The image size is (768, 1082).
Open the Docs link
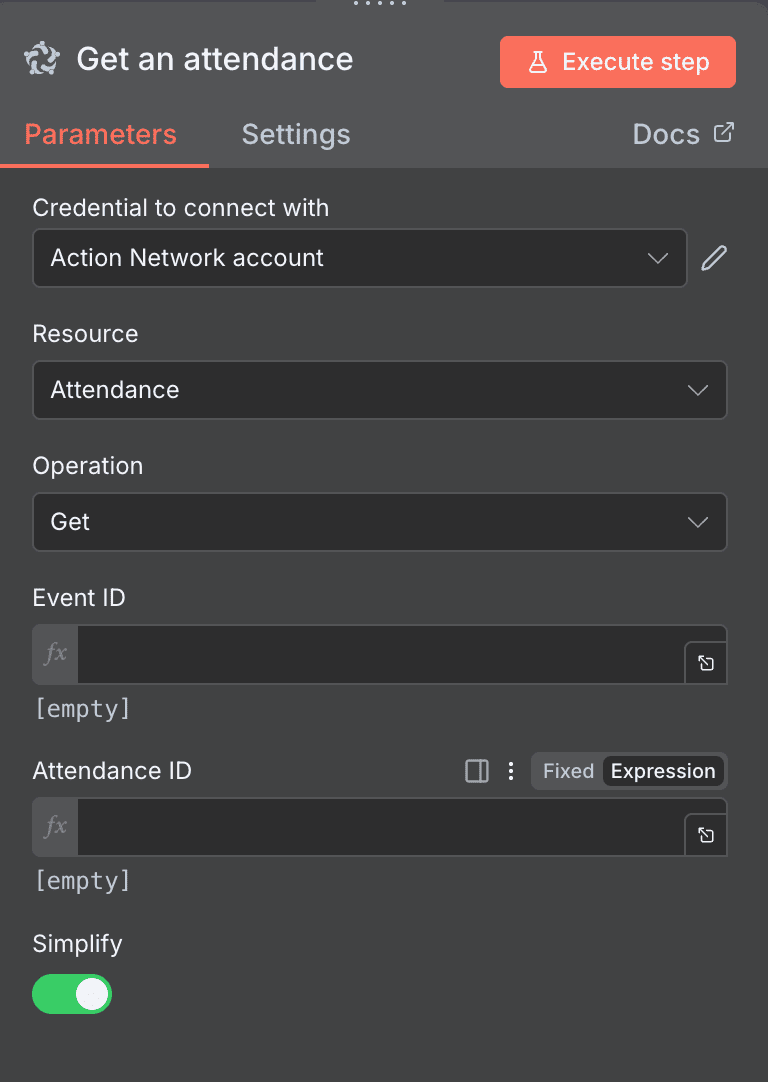(x=666, y=133)
